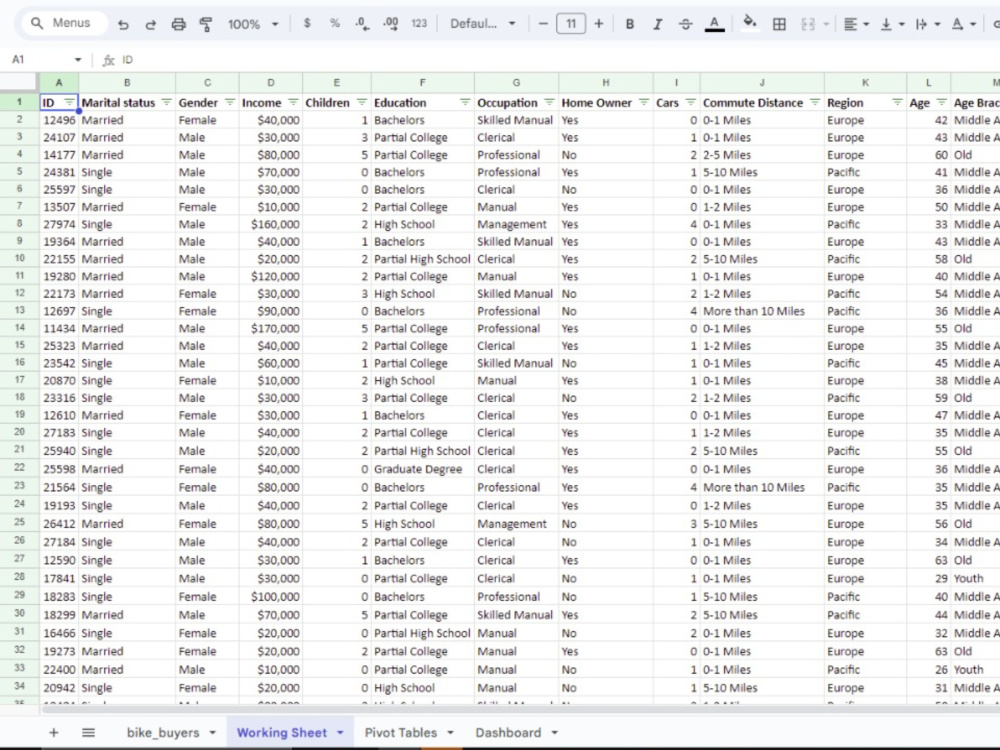The height and width of the screenshot is (750, 1000).
Task: Activate the Paint format tool
Action: pyautogui.click(x=205, y=24)
